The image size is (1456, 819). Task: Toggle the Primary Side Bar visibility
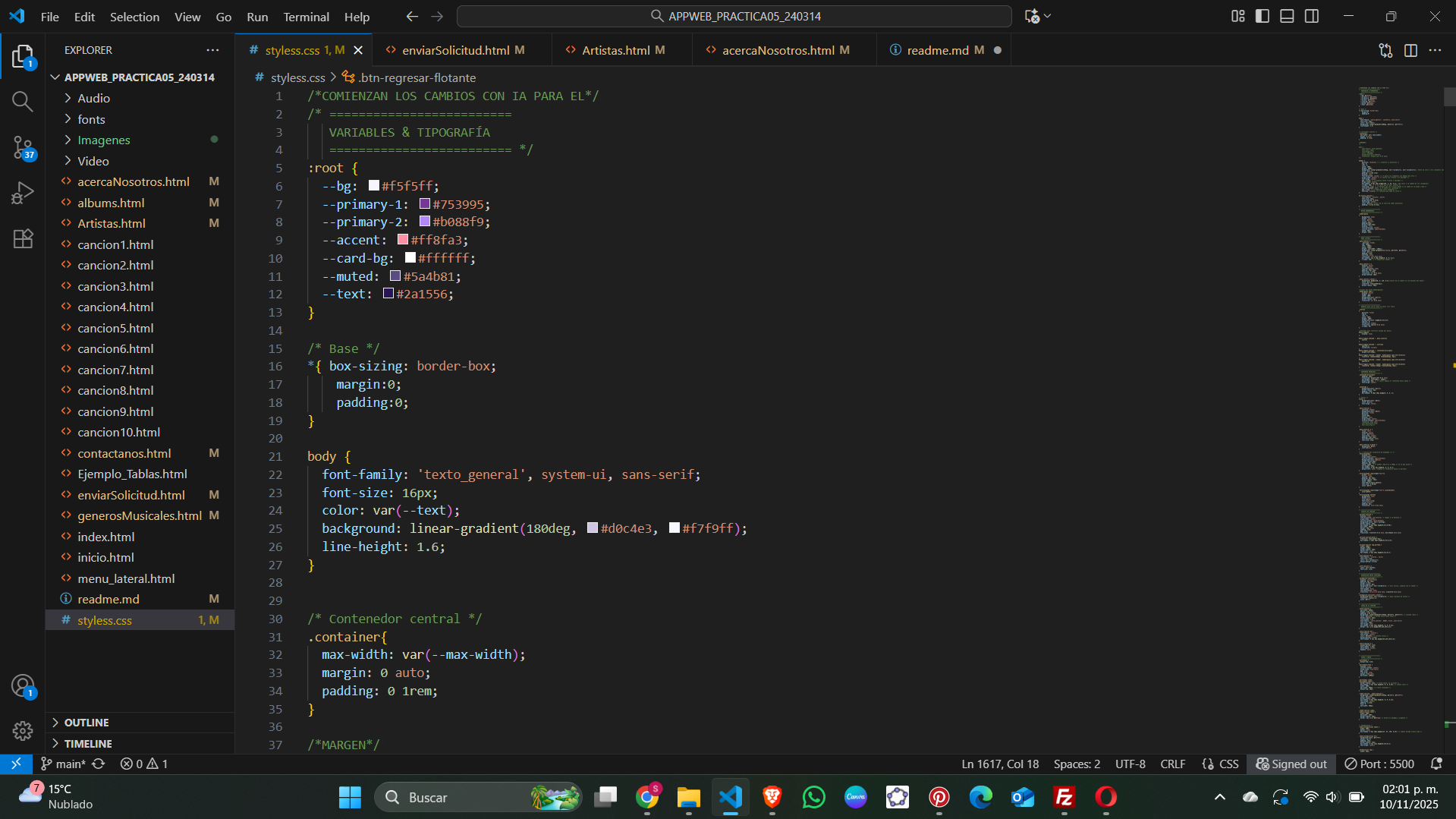1263,16
